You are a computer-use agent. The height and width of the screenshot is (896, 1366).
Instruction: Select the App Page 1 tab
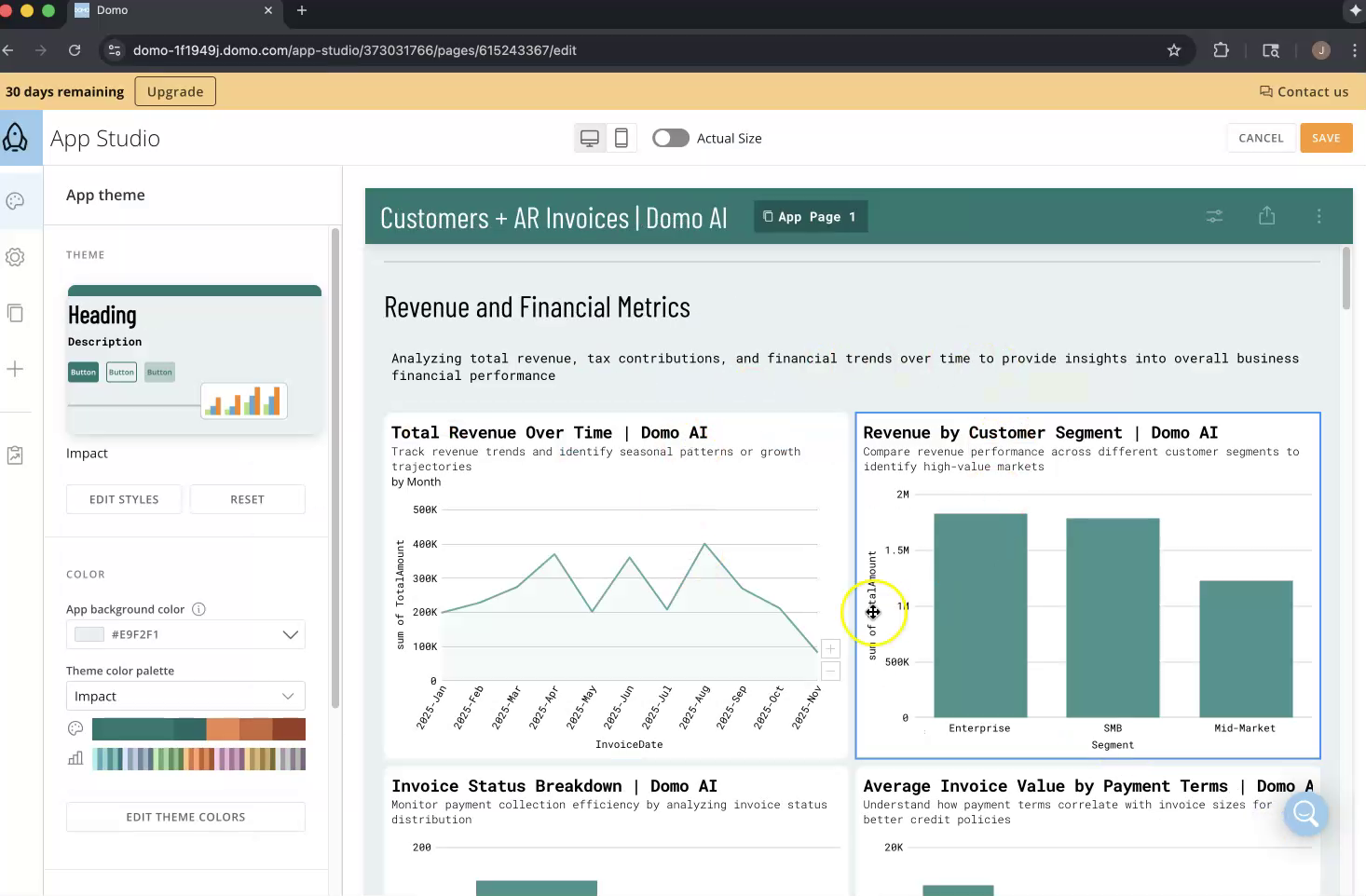810,216
